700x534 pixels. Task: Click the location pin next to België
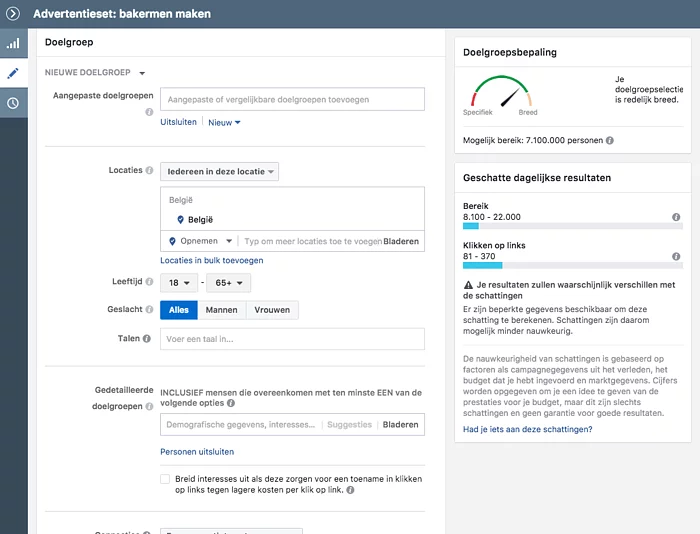tap(180, 220)
